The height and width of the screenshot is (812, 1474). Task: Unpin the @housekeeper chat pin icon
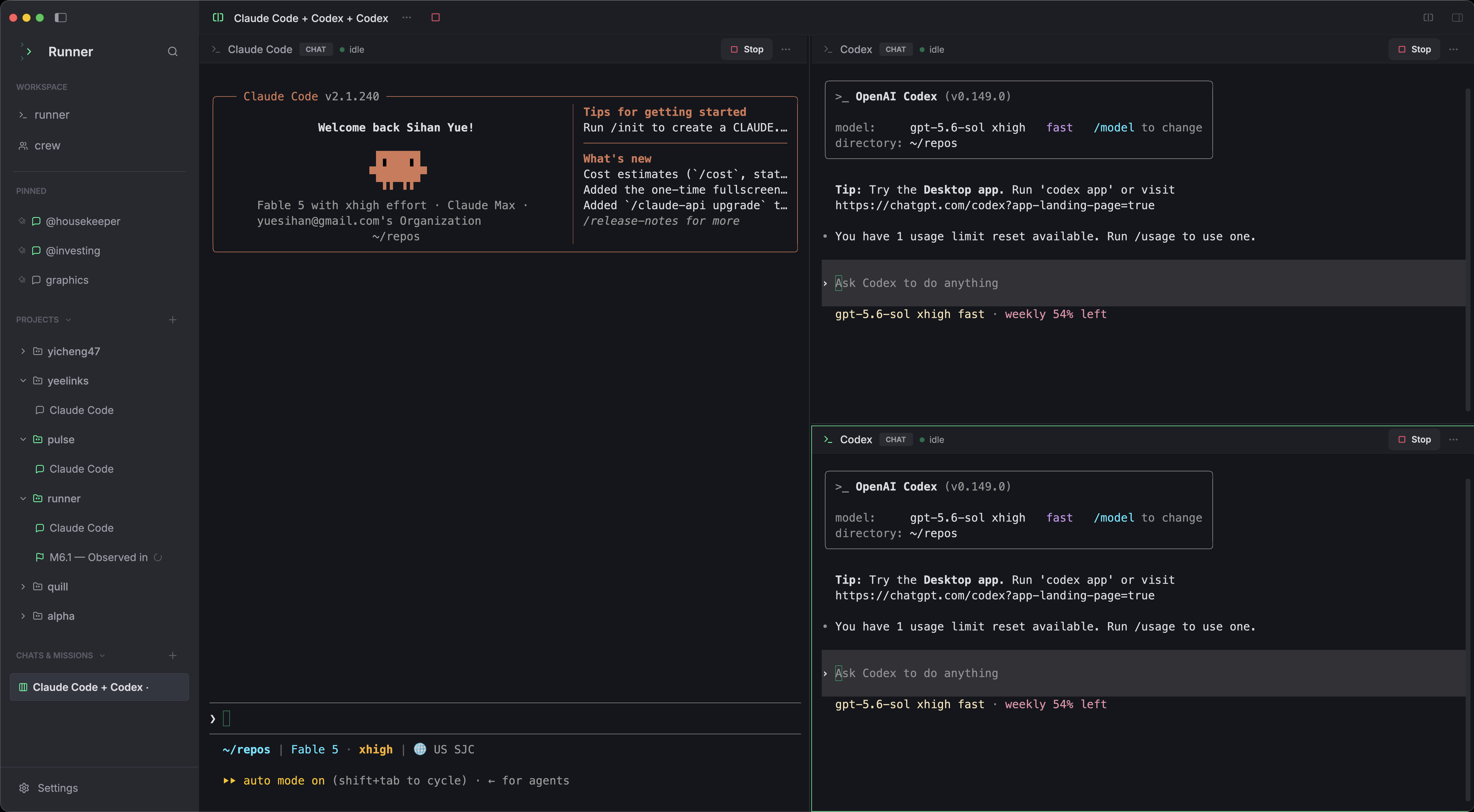tap(22, 221)
